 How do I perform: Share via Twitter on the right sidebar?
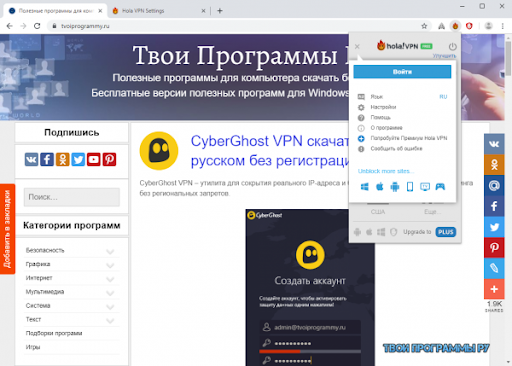pos(494,227)
